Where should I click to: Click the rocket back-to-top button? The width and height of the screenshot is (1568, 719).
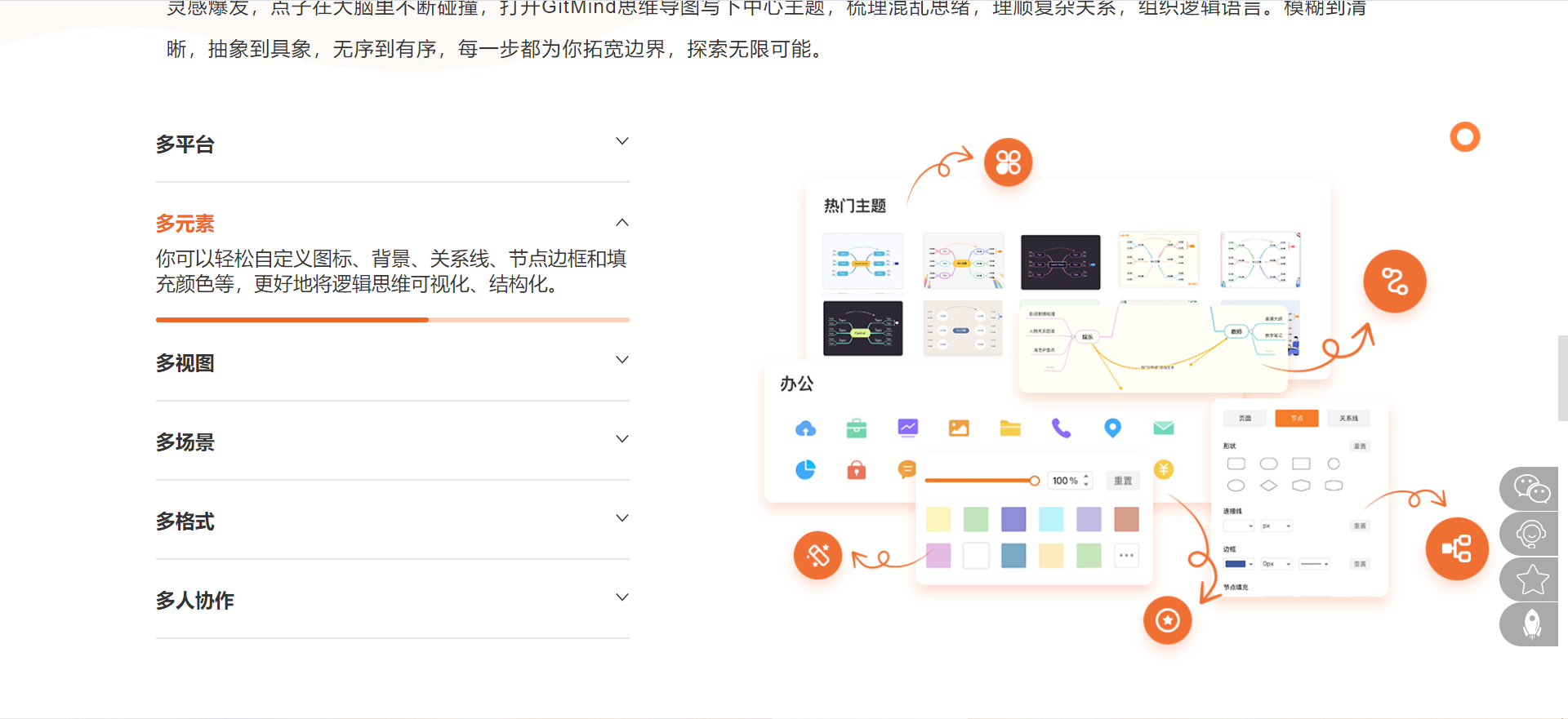(x=1530, y=624)
